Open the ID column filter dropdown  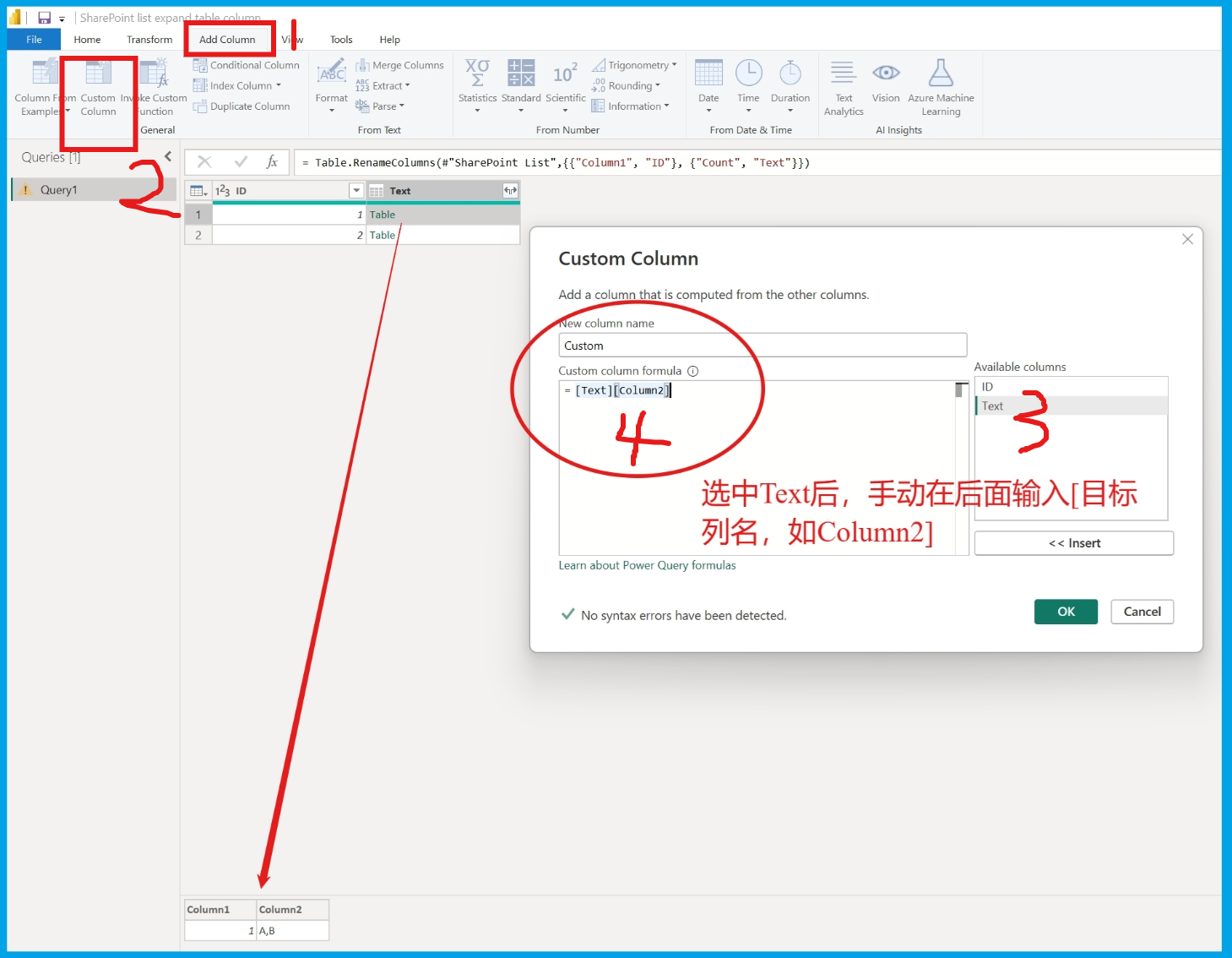[356, 191]
